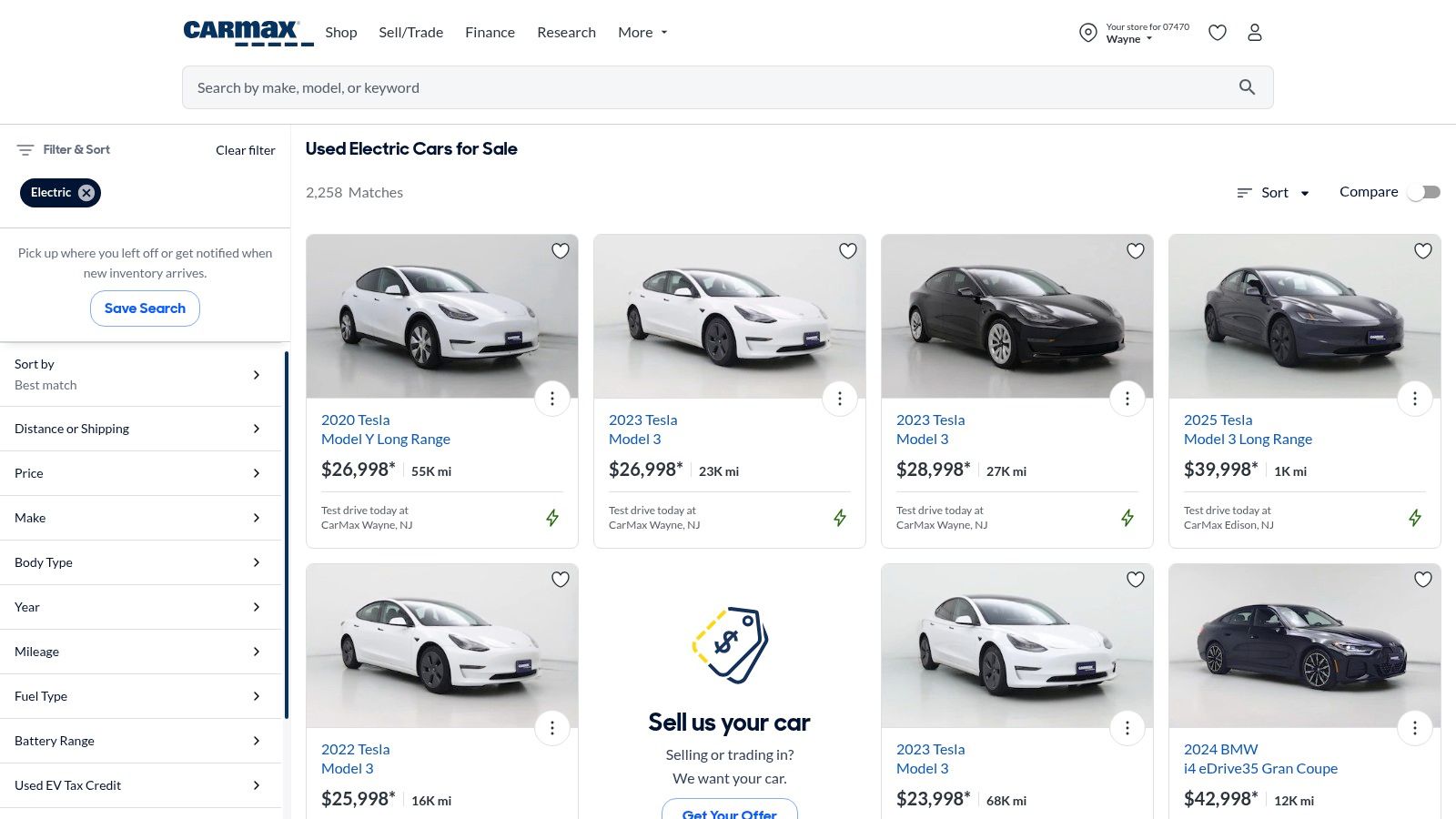The height and width of the screenshot is (819, 1456).
Task: Open 2022 Tesla Model 3 listing title
Action: click(x=355, y=759)
